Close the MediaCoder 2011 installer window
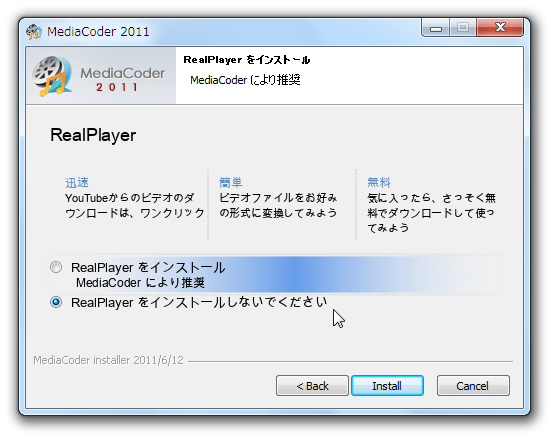Image resolution: width=551 pixels, height=437 pixels. pos(500,27)
